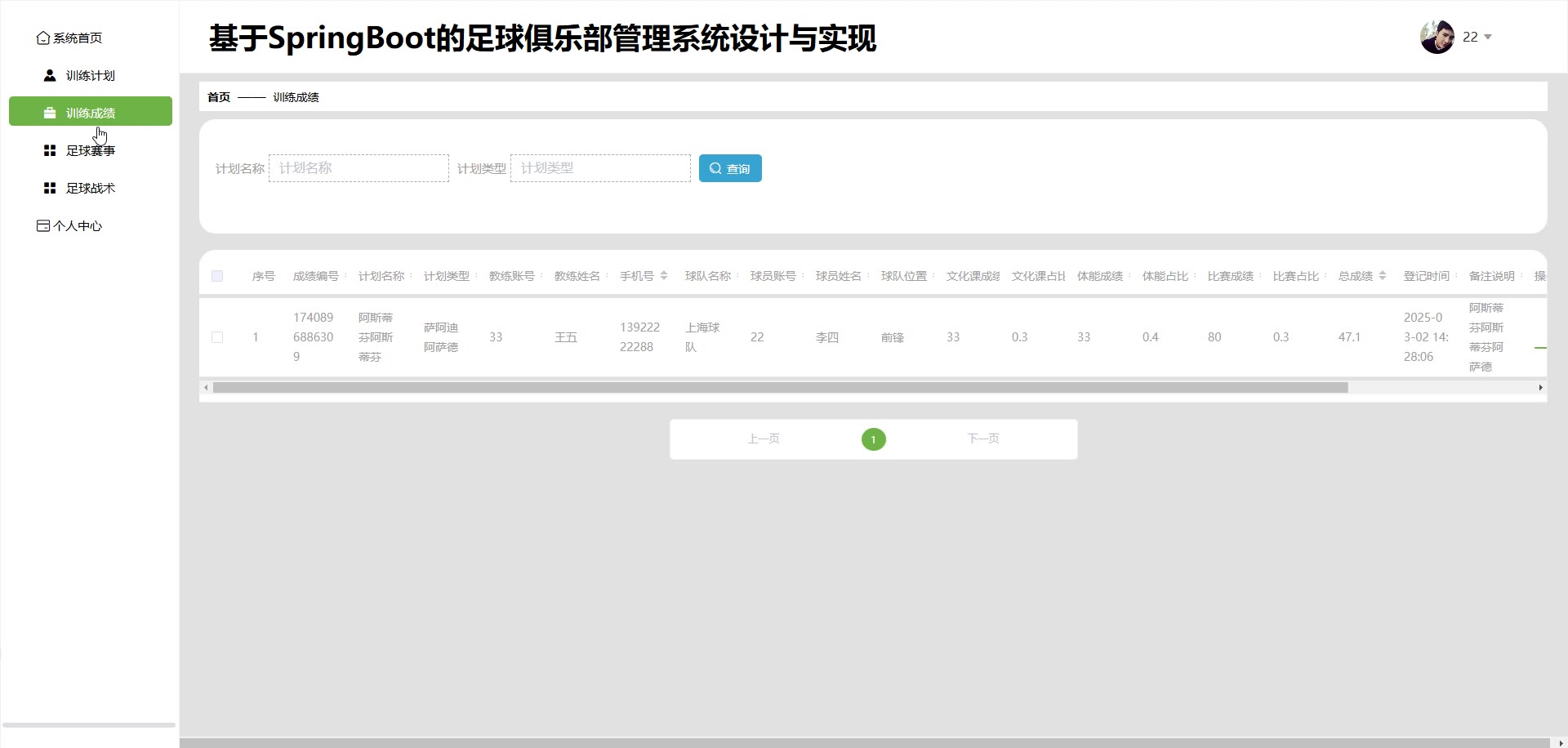Screen dimensions: 1568x748
Task: Click the user avatar picture
Action: (x=1437, y=38)
